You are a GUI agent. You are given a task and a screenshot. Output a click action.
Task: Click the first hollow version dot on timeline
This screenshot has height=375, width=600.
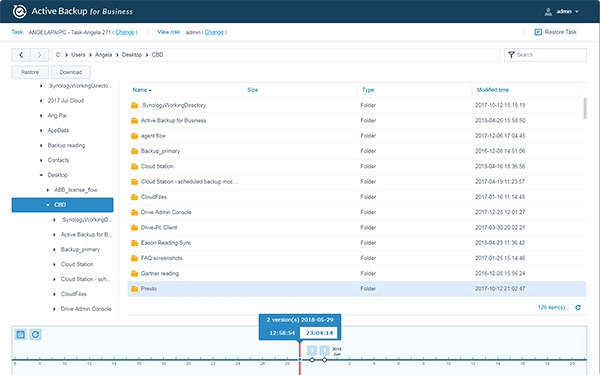click(x=312, y=360)
